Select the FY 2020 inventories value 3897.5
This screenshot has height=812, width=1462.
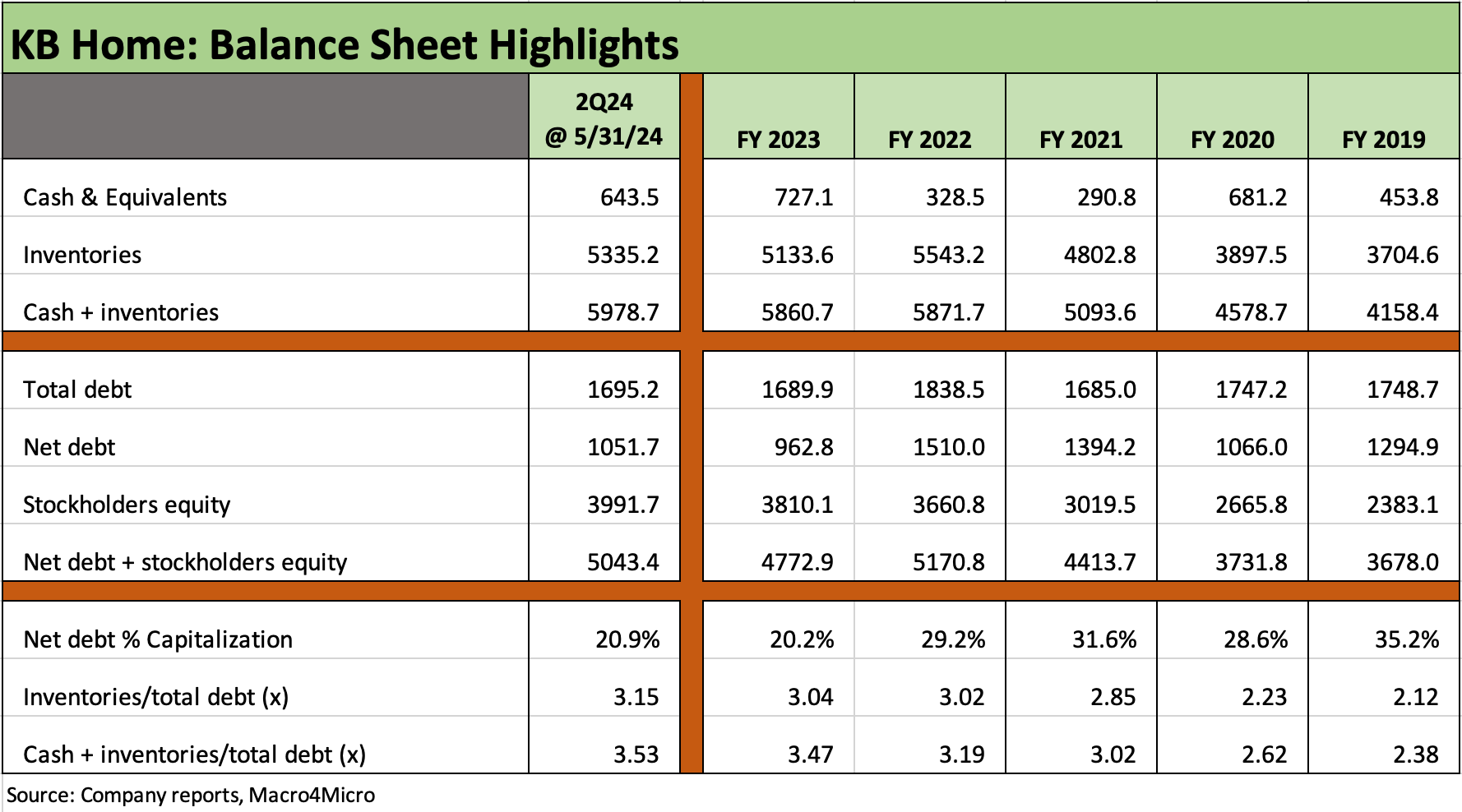click(1251, 255)
